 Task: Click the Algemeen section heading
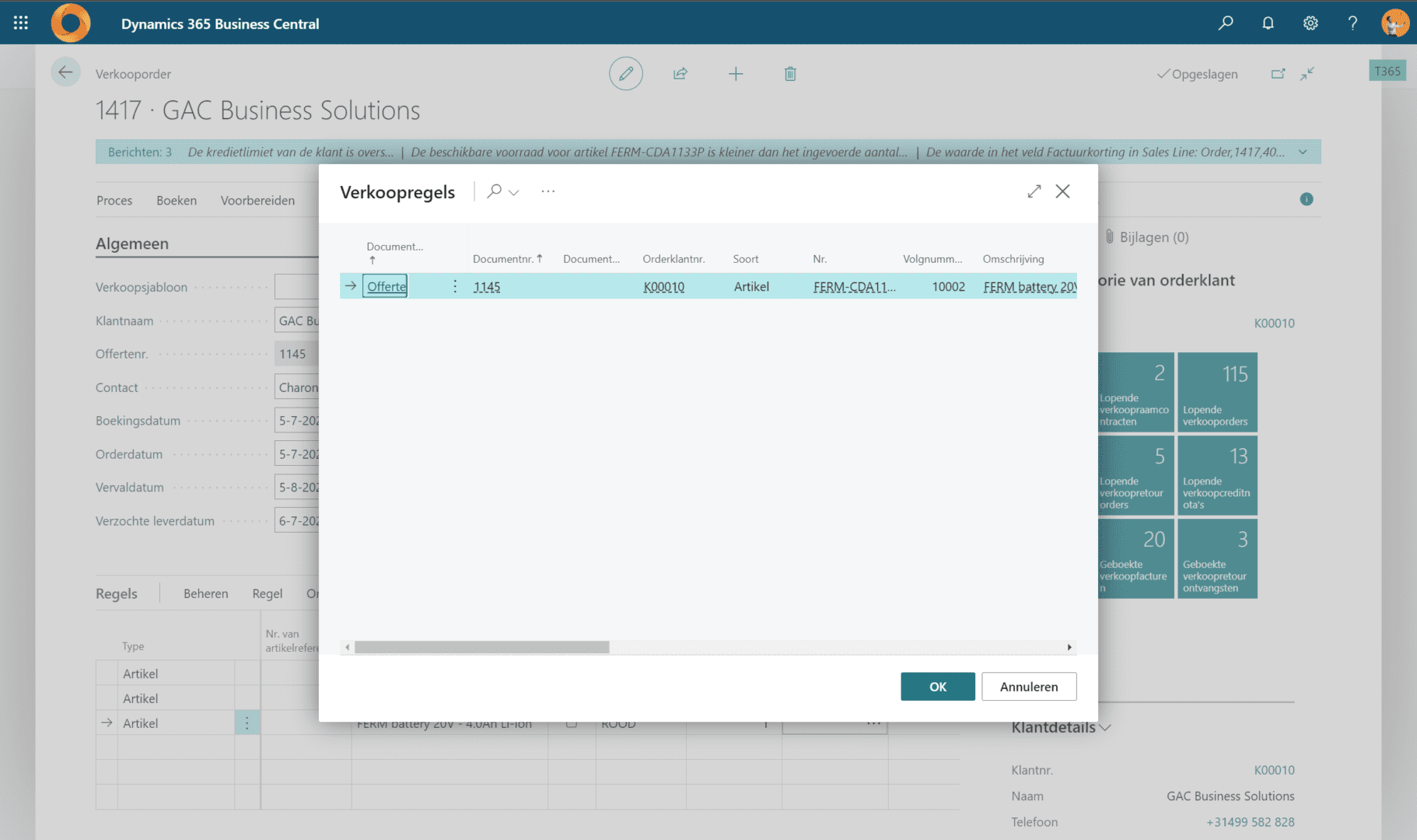click(132, 243)
